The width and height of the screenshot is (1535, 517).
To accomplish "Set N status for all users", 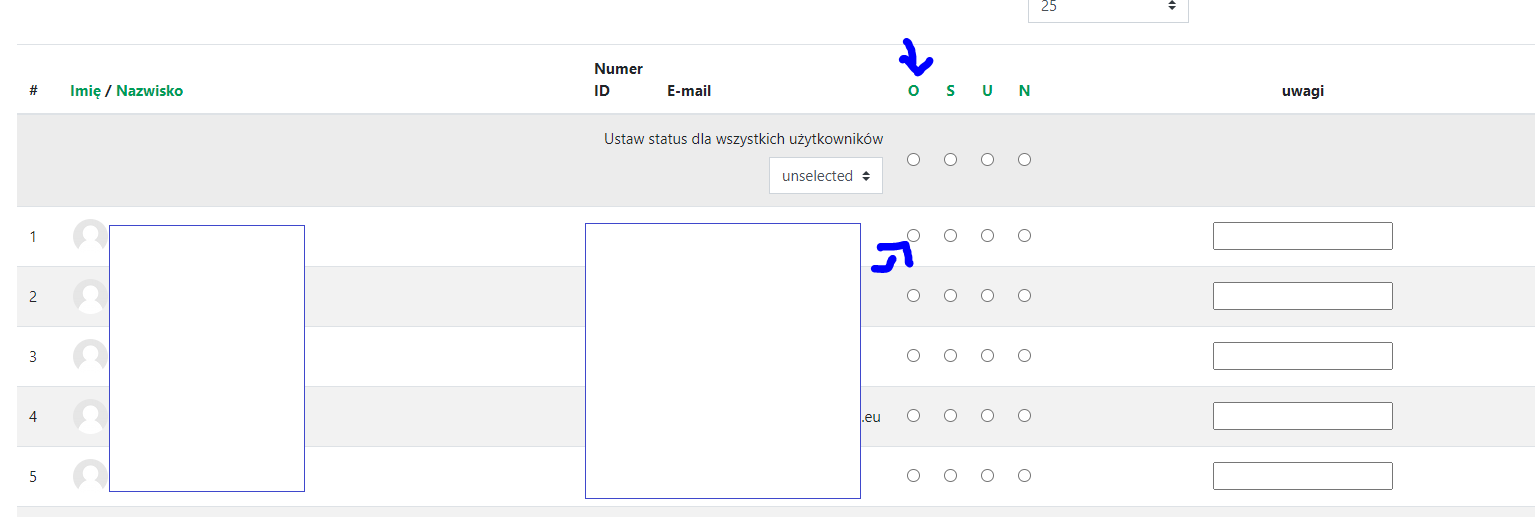I will 1024,160.
